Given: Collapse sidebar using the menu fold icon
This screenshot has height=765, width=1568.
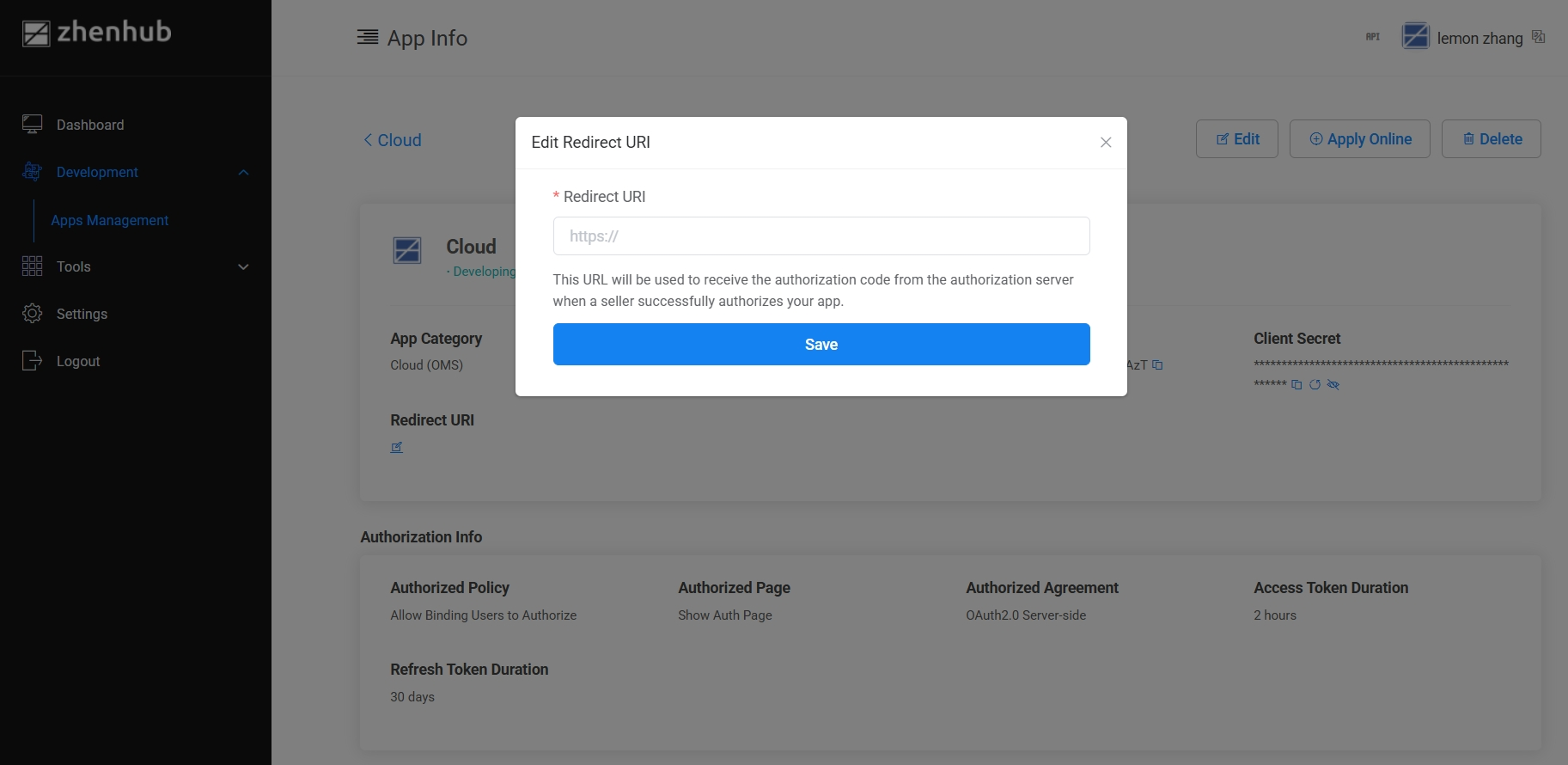Looking at the screenshot, I should point(368,37).
